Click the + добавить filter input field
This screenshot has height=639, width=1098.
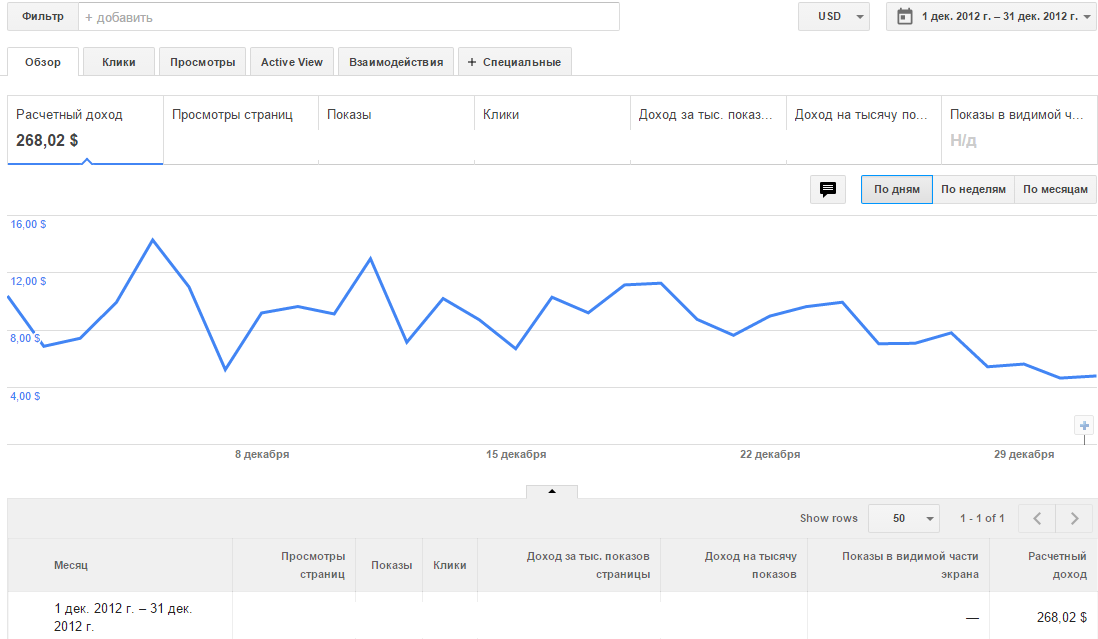[x=349, y=17]
